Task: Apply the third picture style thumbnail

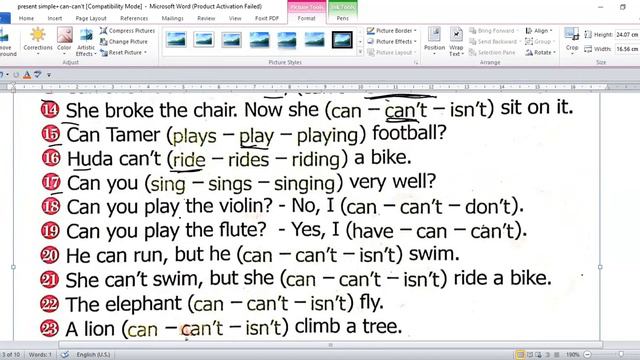Action: tap(231, 40)
